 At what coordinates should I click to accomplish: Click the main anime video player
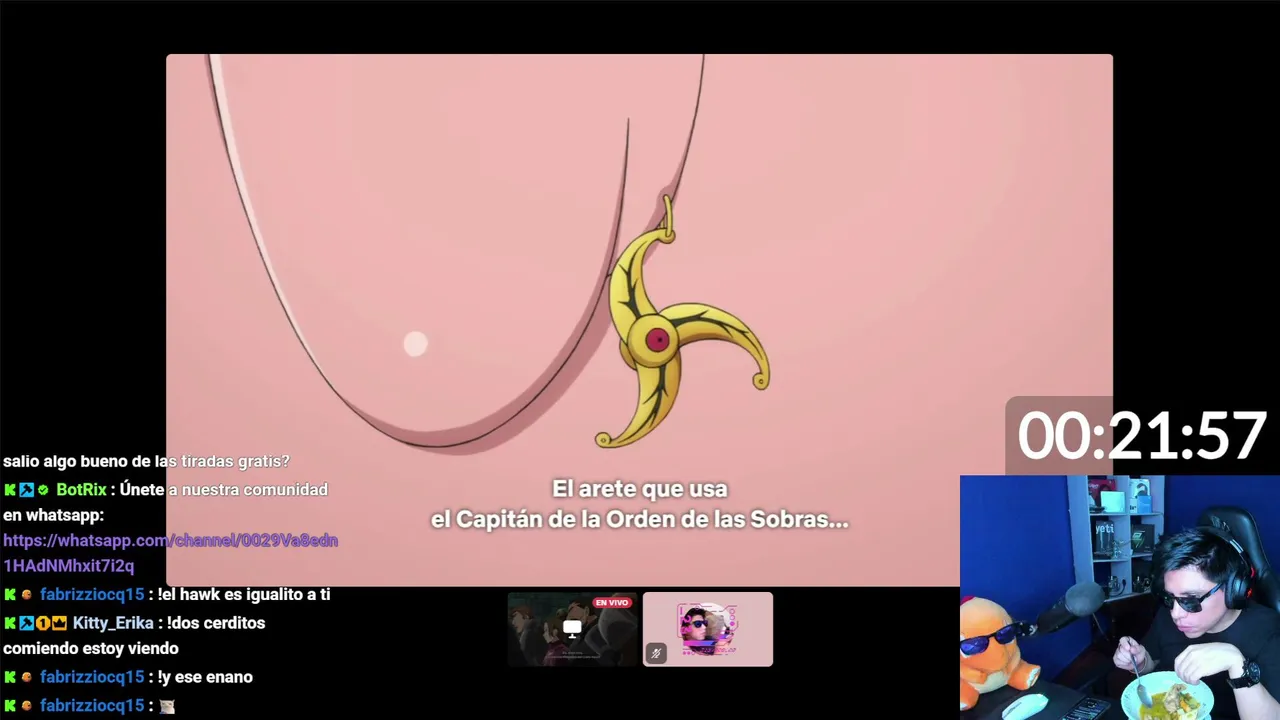click(639, 320)
